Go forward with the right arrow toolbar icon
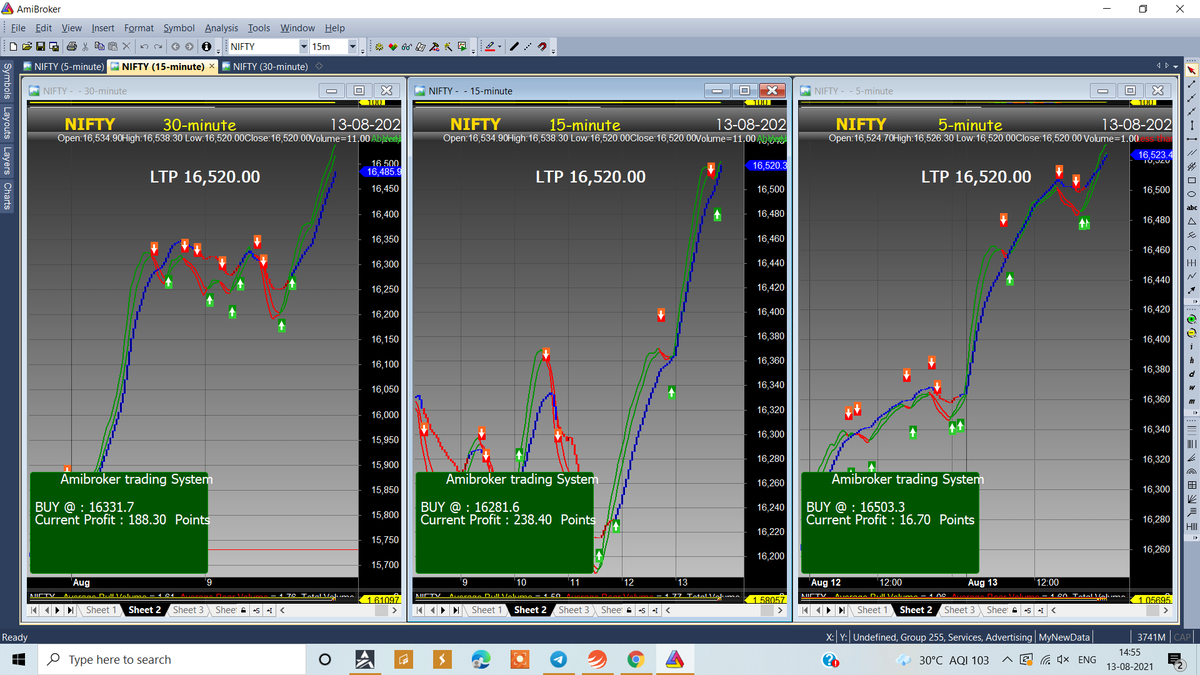Image resolution: width=1200 pixels, height=675 pixels. coord(189,46)
